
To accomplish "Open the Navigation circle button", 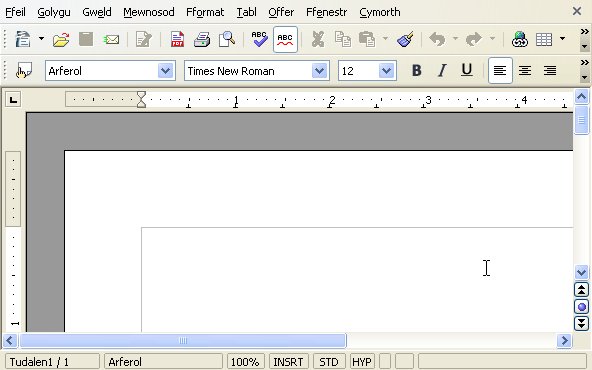I will pyautogui.click(x=581, y=307).
